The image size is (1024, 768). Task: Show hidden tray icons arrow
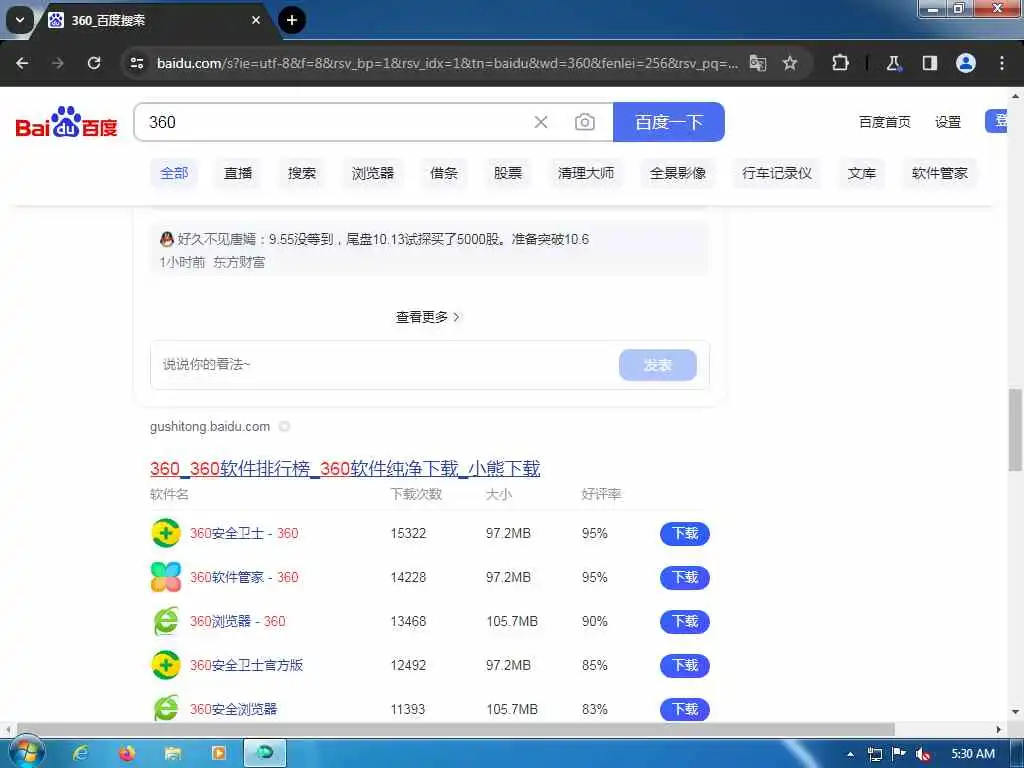pyautogui.click(x=850, y=754)
